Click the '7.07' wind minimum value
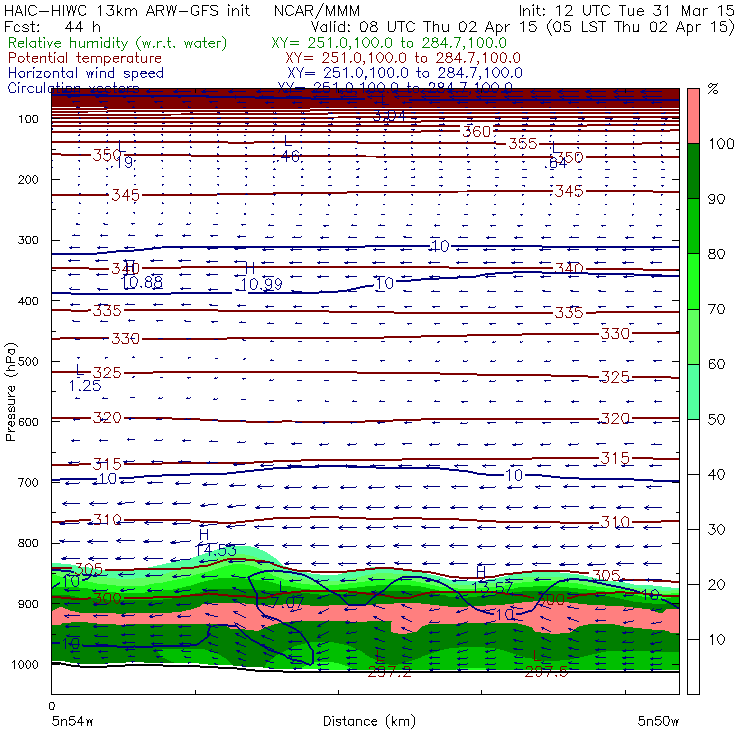Screen dimensions: 740x740 (288, 602)
